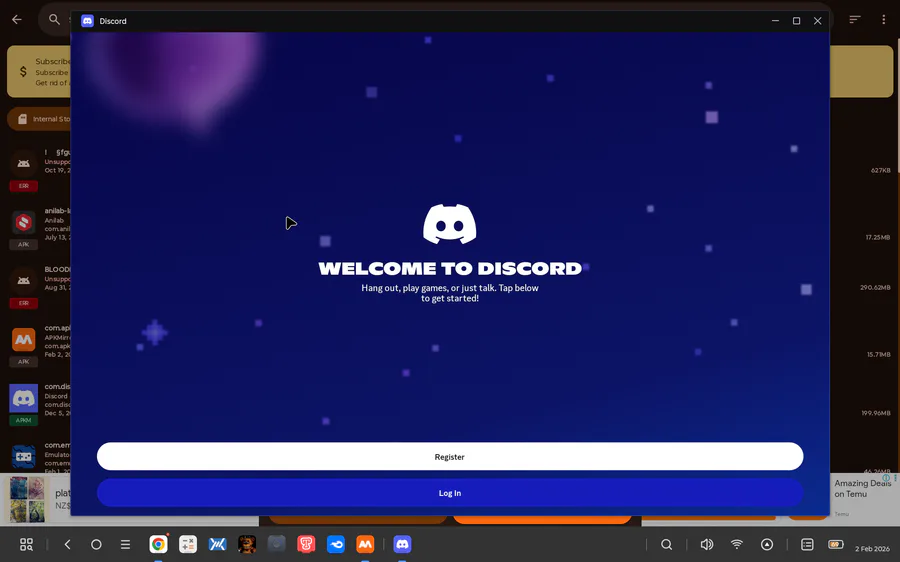Click the taskbar Recents three-line icon

pos(125,544)
